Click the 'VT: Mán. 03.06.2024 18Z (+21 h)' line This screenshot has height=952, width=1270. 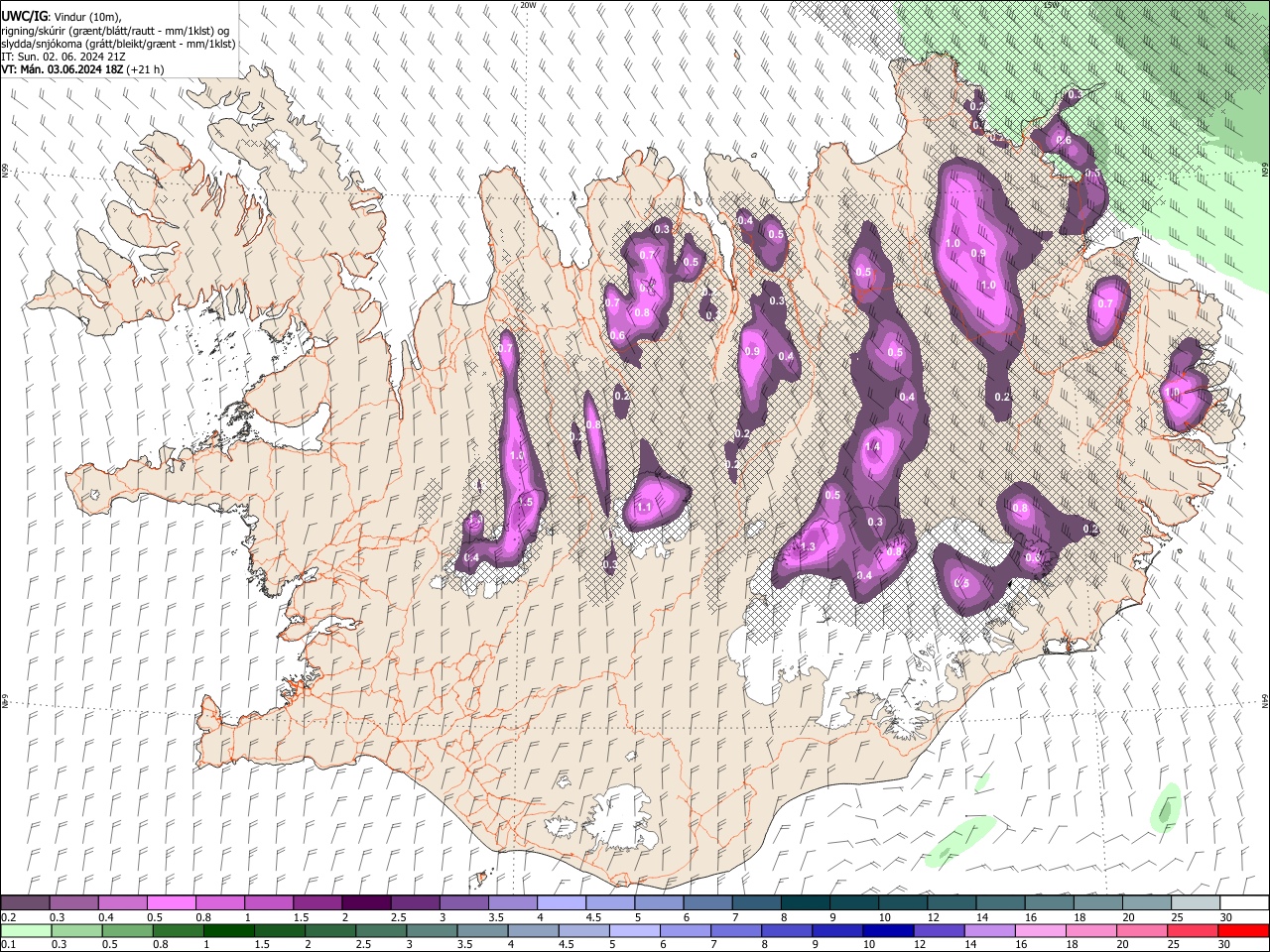[x=83, y=69]
